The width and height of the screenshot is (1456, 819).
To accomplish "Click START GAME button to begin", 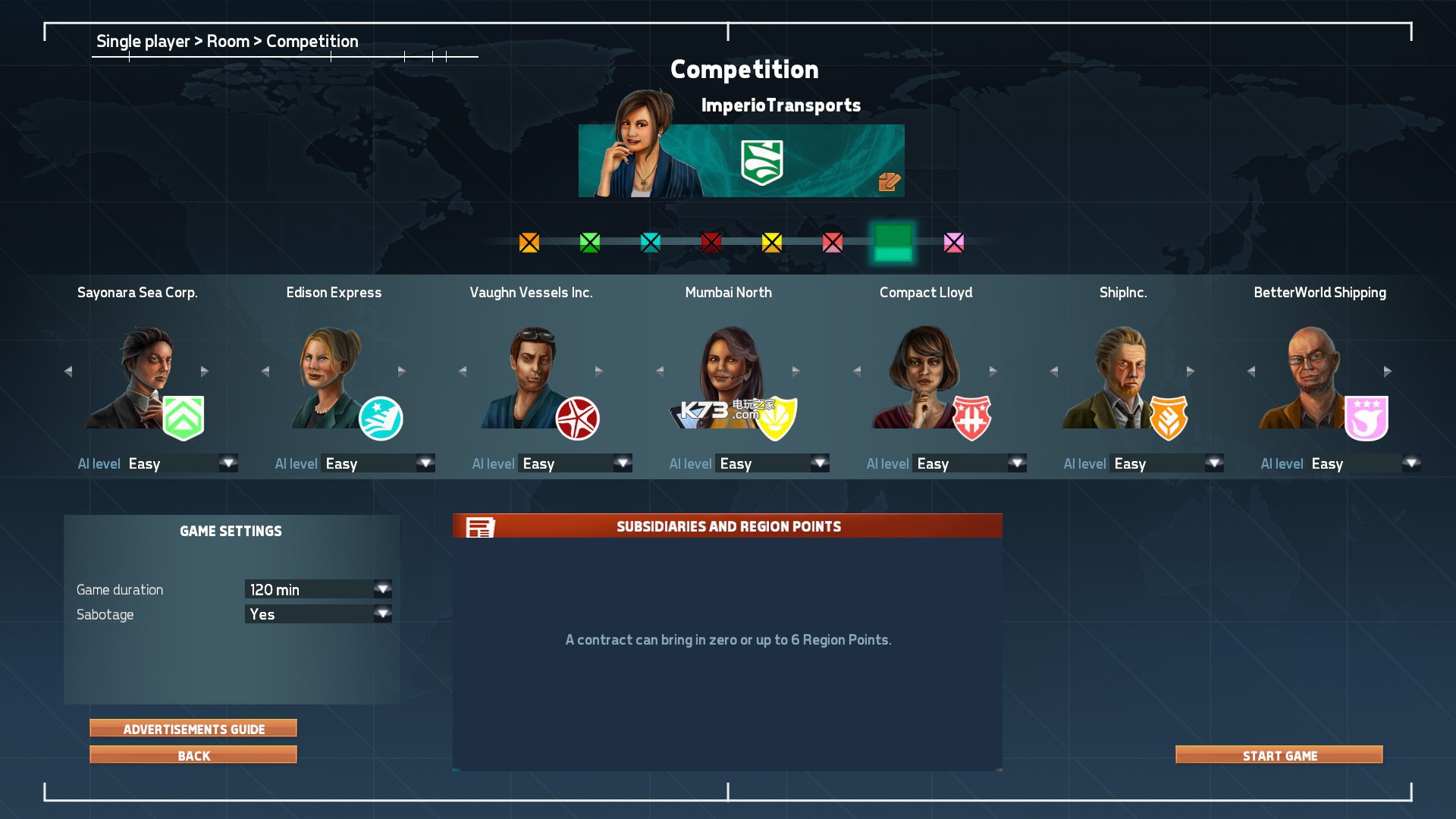I will pos(1279,755).
